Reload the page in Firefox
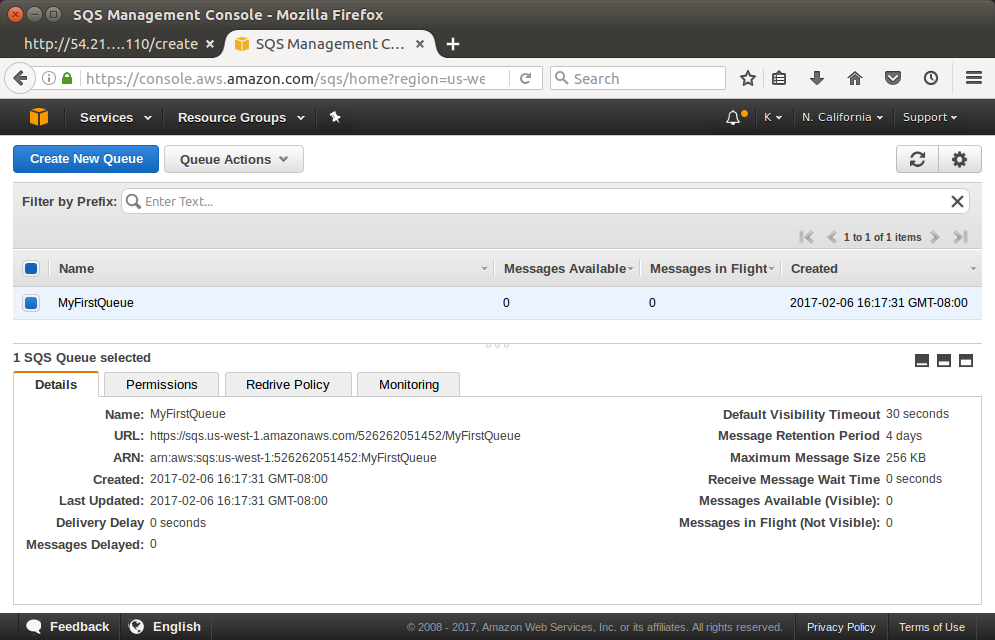 pos(525,79)
